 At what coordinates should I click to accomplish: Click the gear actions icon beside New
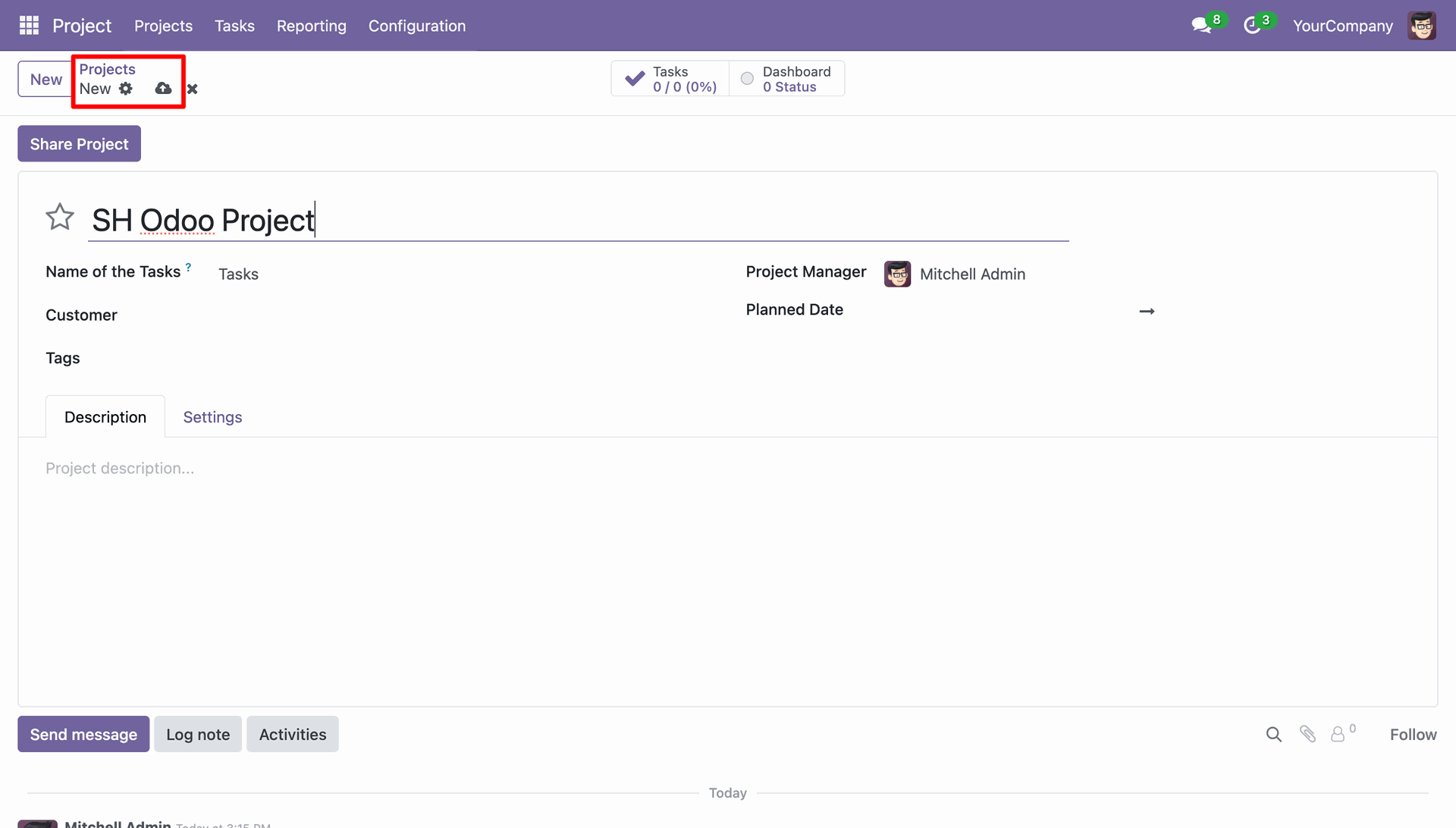[x=126, y=89]
